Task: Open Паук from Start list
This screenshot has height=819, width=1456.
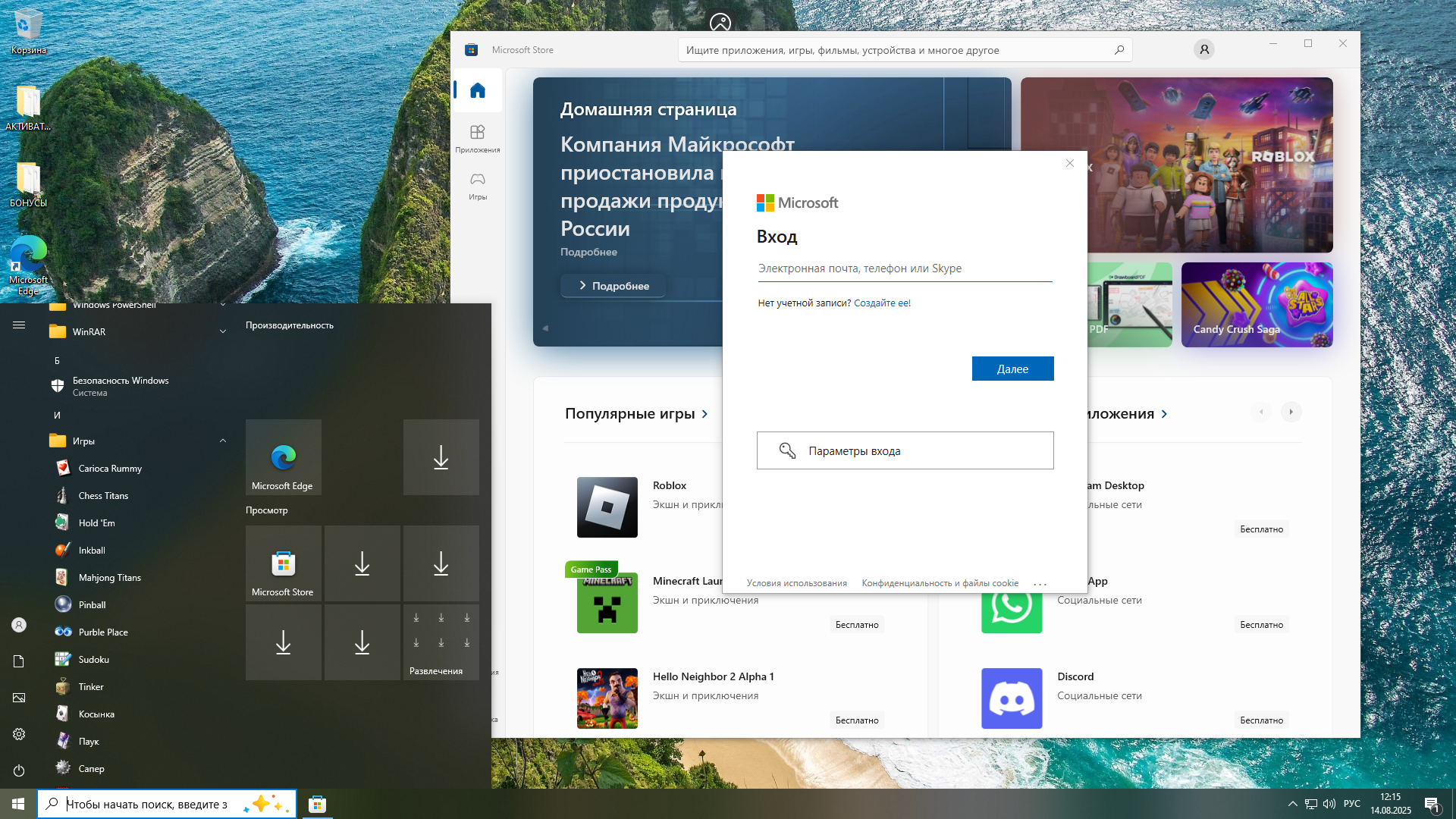Action: tap(140, 742)
